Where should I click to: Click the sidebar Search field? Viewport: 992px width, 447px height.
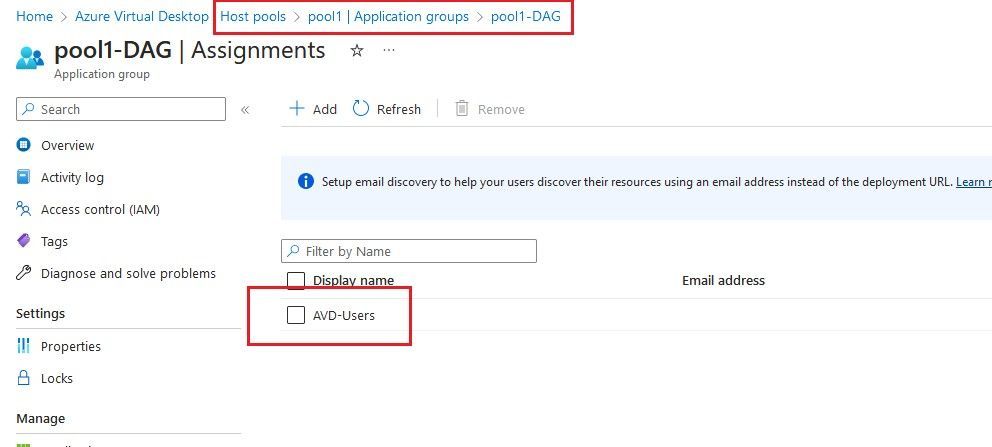pyautogui.click(x=121, y=109)
